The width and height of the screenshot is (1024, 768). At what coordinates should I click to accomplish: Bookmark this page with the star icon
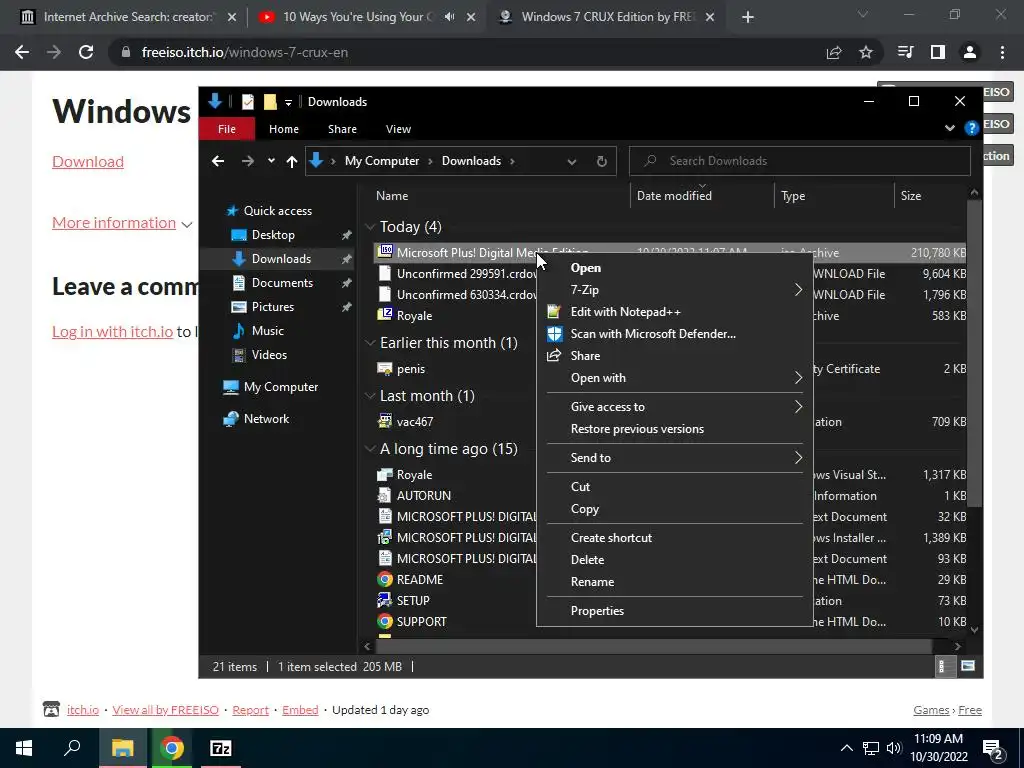point(866,52)
